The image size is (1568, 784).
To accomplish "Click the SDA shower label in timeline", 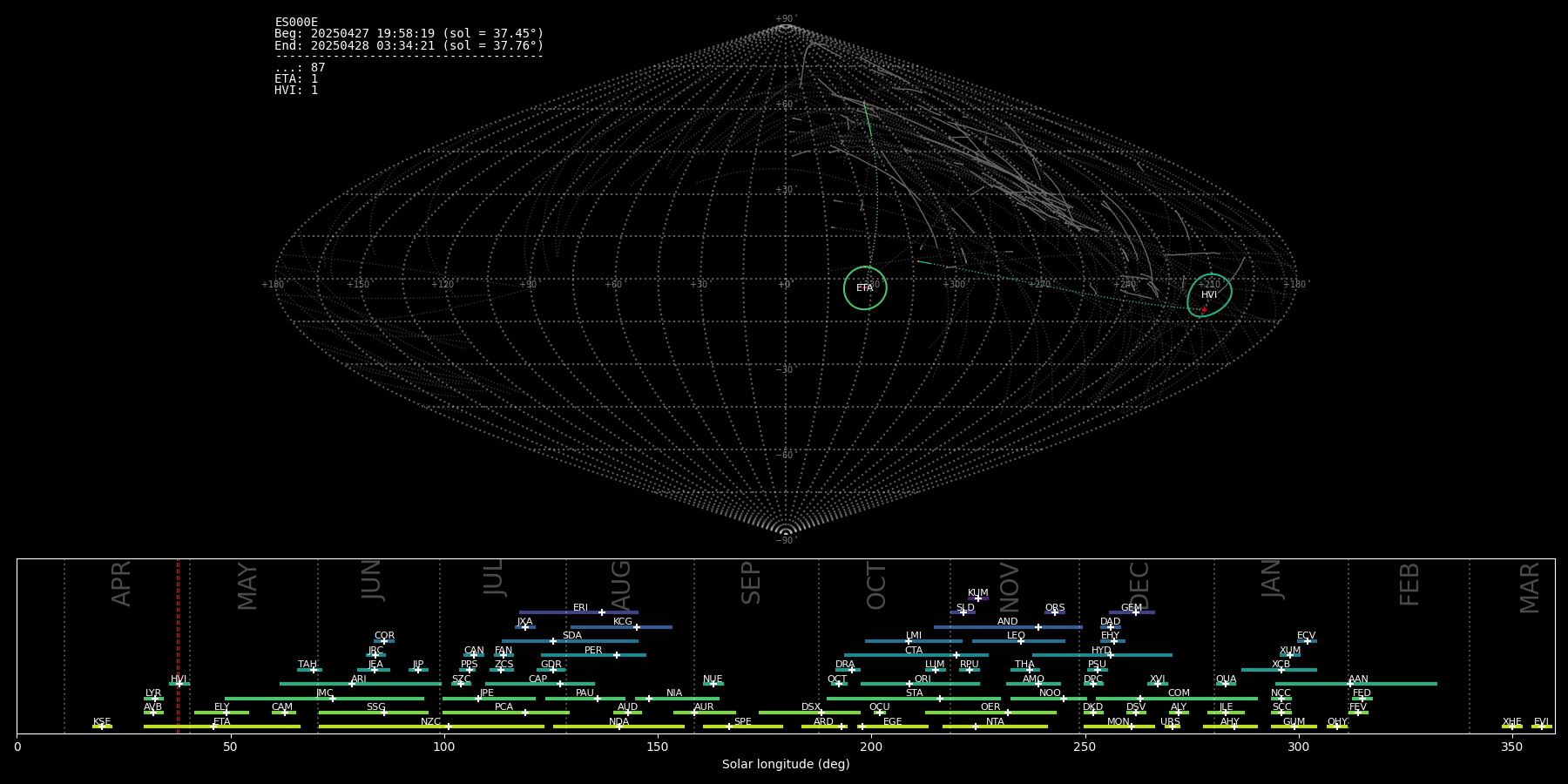I will pyautogui.click(x=571, y=636).
